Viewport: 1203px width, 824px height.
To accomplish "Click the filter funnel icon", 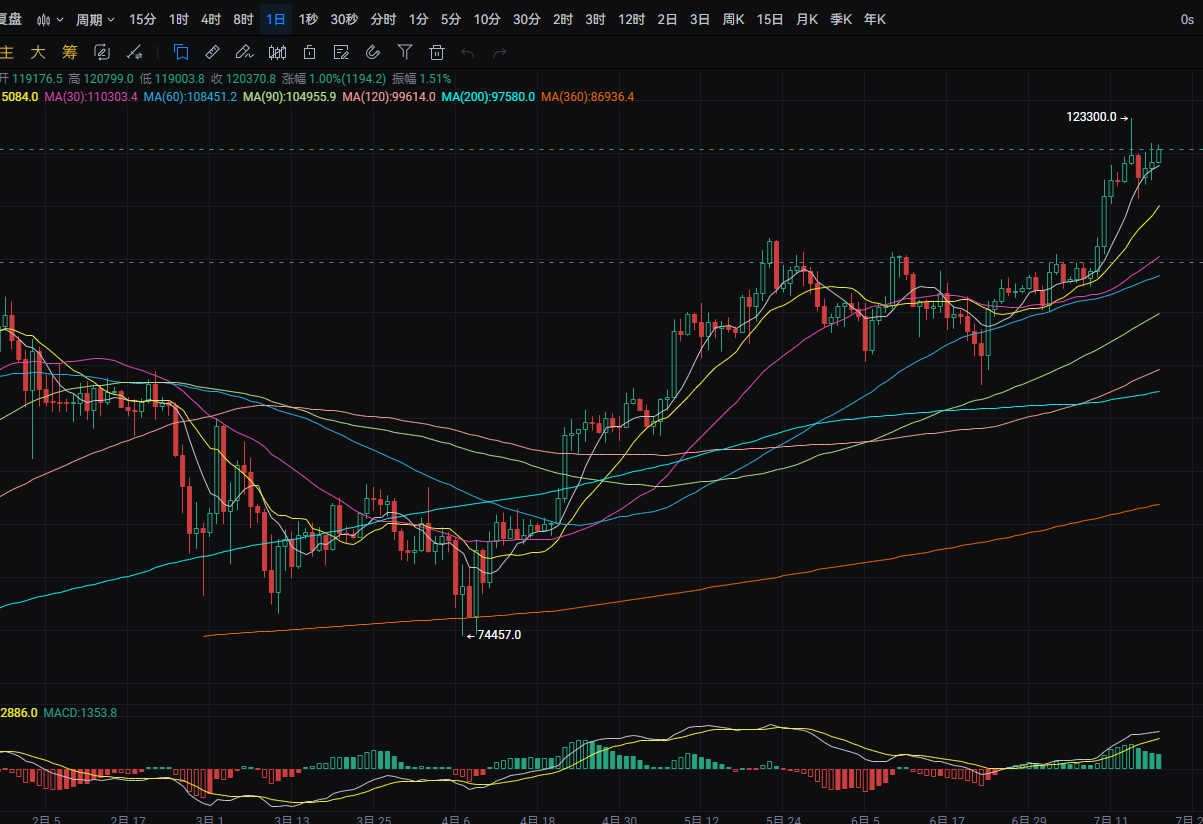I will (x=405, y=53).
